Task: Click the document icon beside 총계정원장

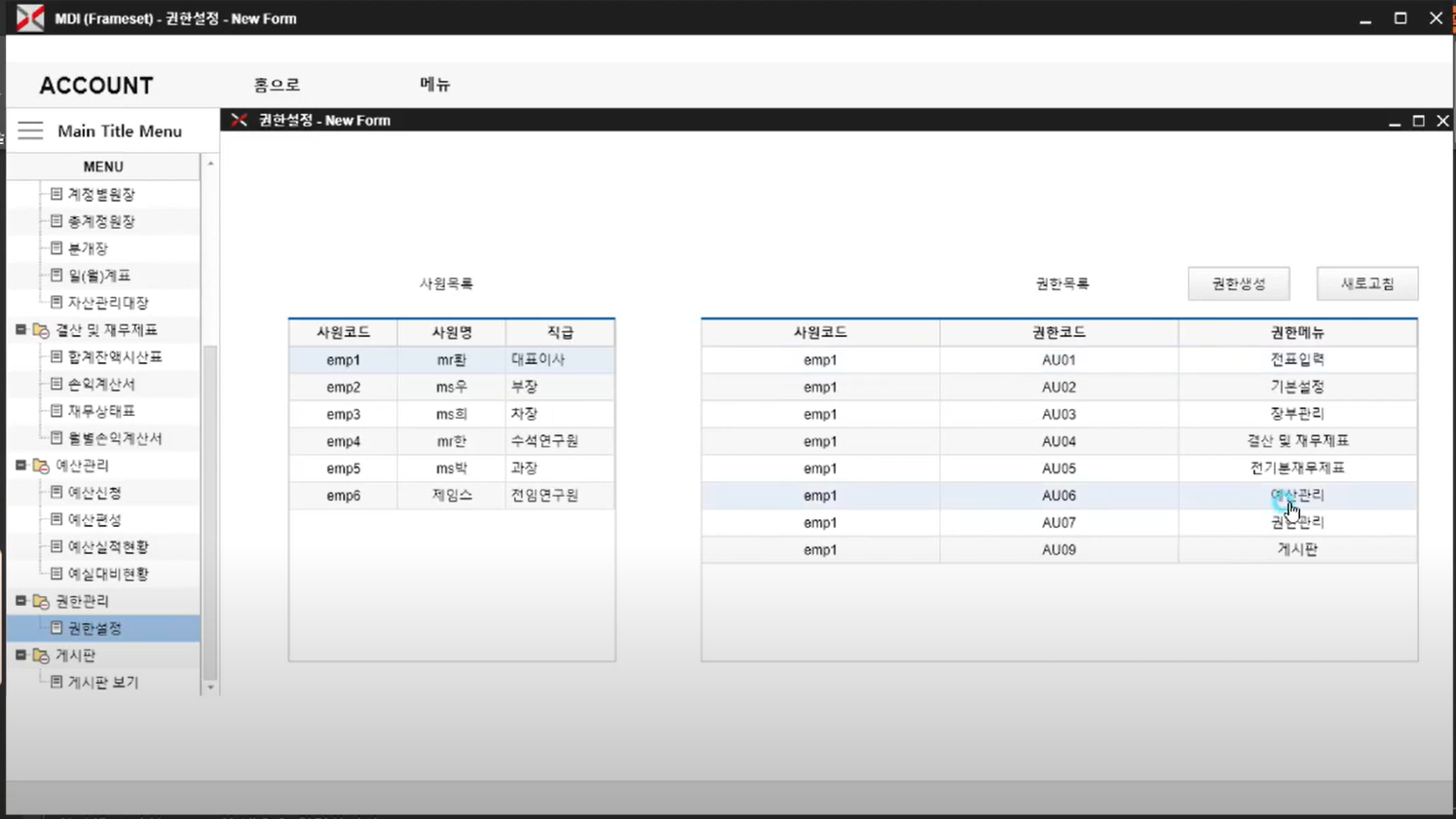Action: [56, 221]
